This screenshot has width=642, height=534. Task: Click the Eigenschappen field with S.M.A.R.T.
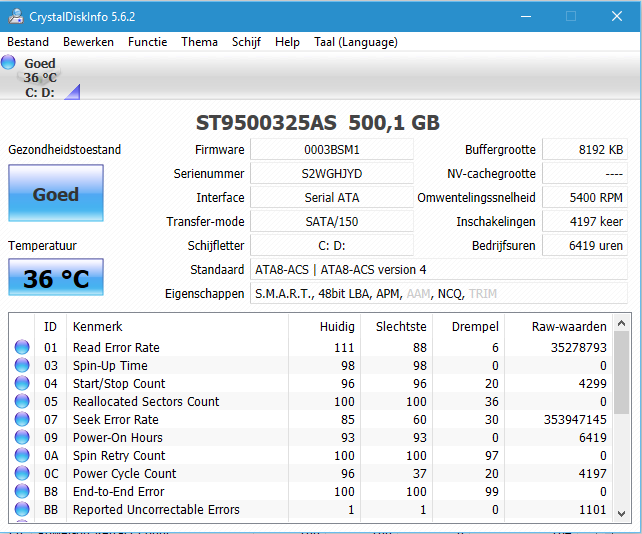click(439, 294)
